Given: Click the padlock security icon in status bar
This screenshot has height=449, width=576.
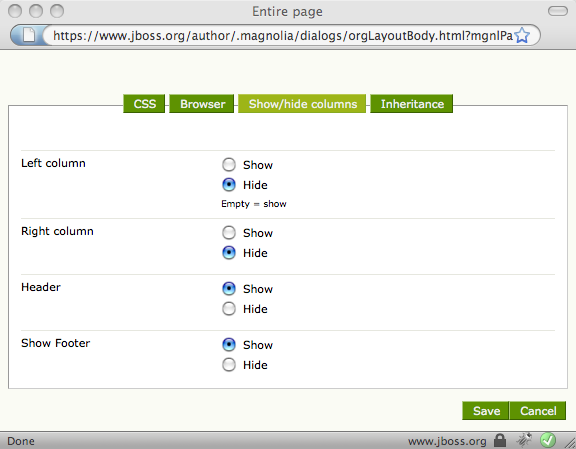Looking at the screenshot, I should [500, 439].
